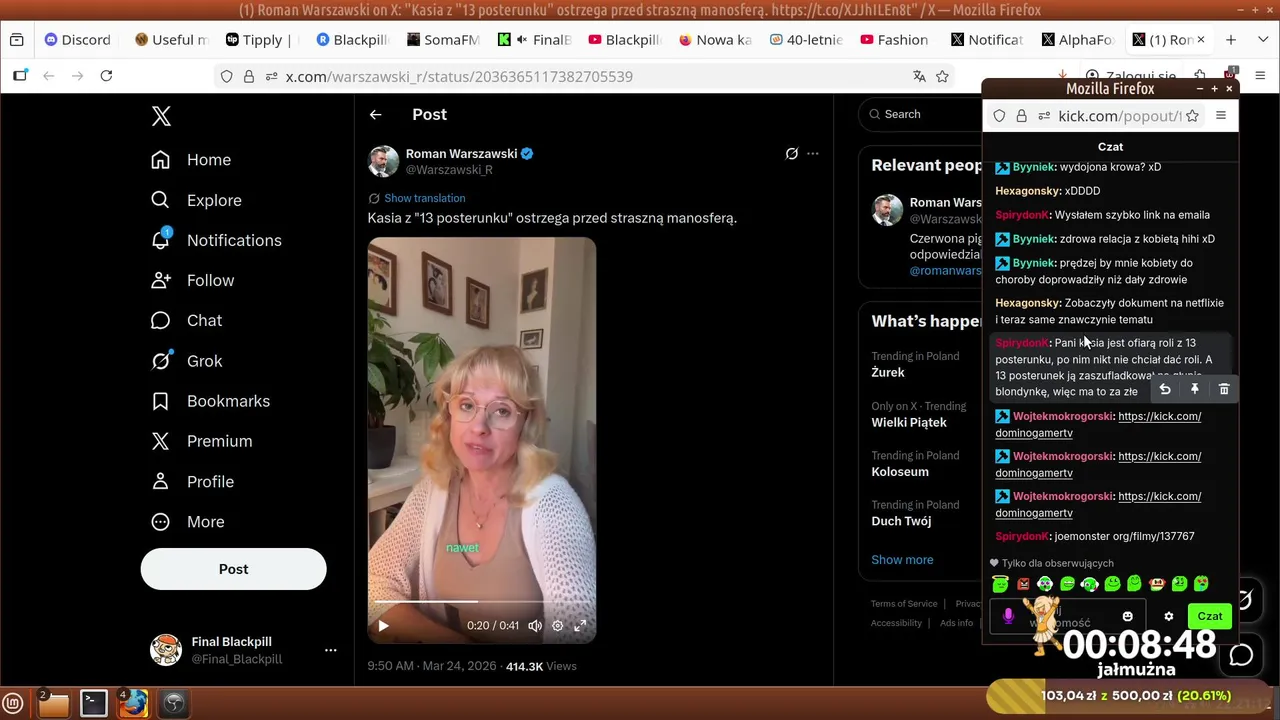The image size is (1280, 720).
Task: Open a new tab with plus button
Action: coord(1231,40)
